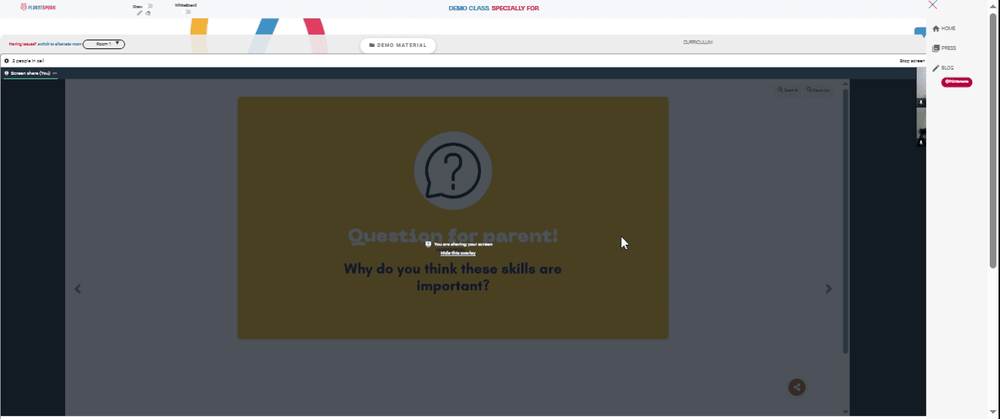Click bottom participant video thumbnail
Image resolution: width=1000 pixels, height=419 pixels.
[921, 127]
